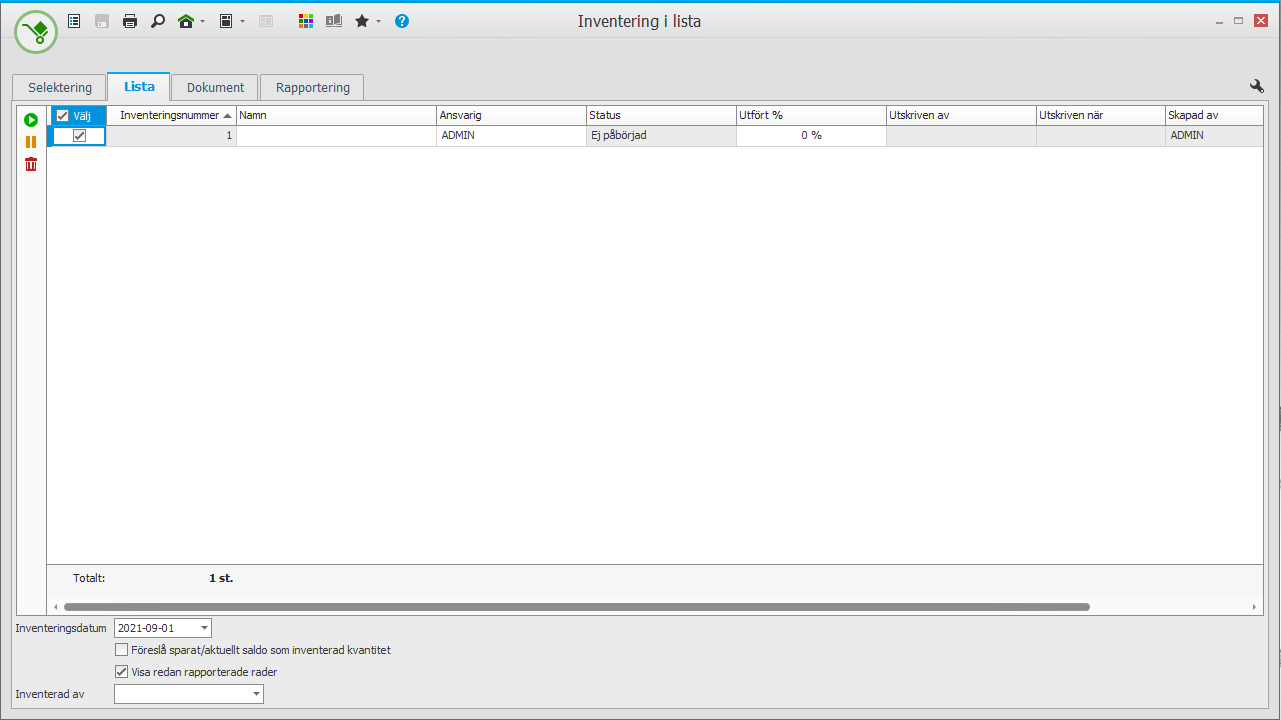Switch to the Selektering tab
This screenshot has height=720, width=1281.
60,88
